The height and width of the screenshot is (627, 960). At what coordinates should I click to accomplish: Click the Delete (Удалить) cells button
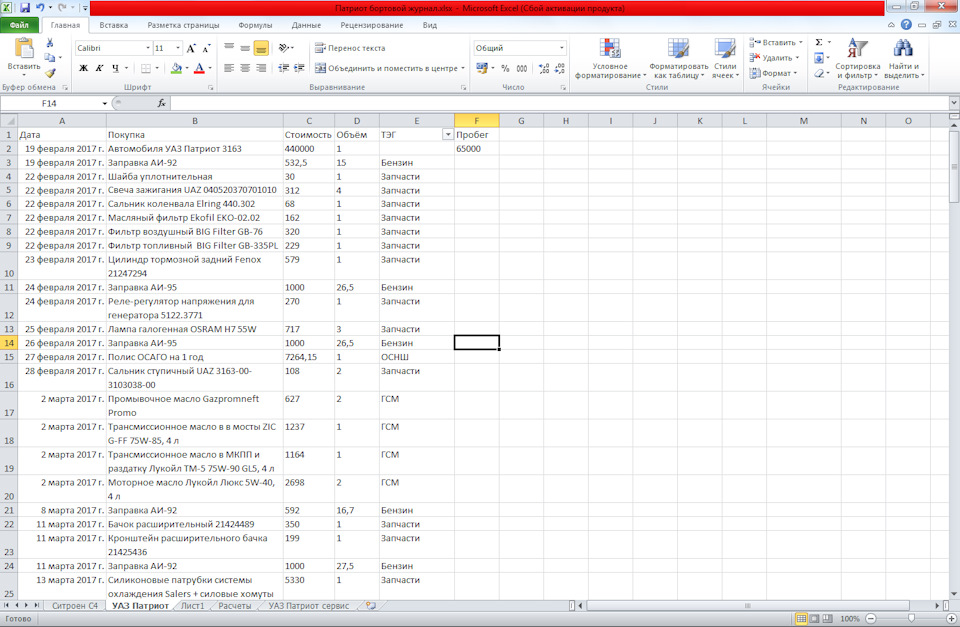(774, 58)
